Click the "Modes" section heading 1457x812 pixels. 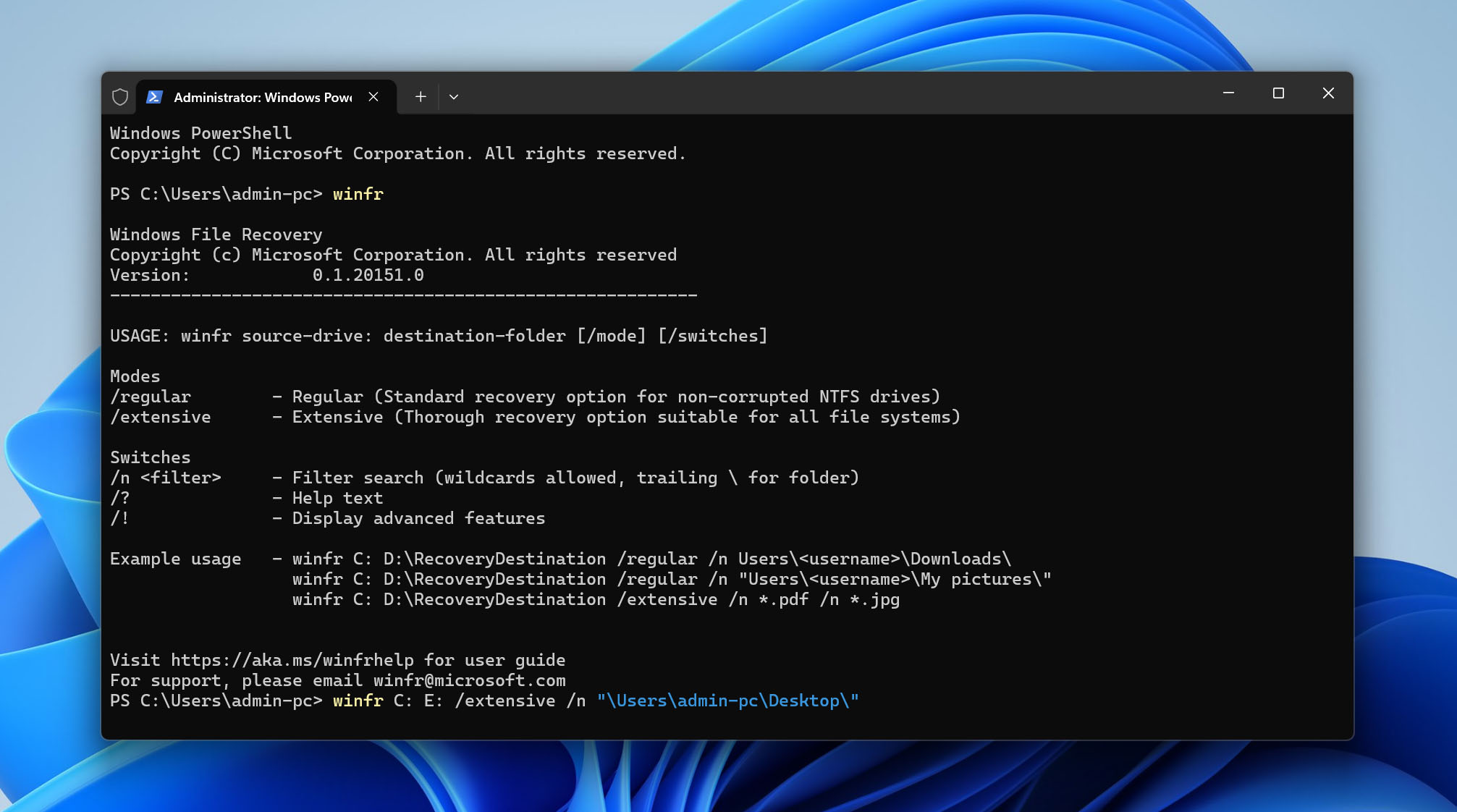tap(135, 376)
